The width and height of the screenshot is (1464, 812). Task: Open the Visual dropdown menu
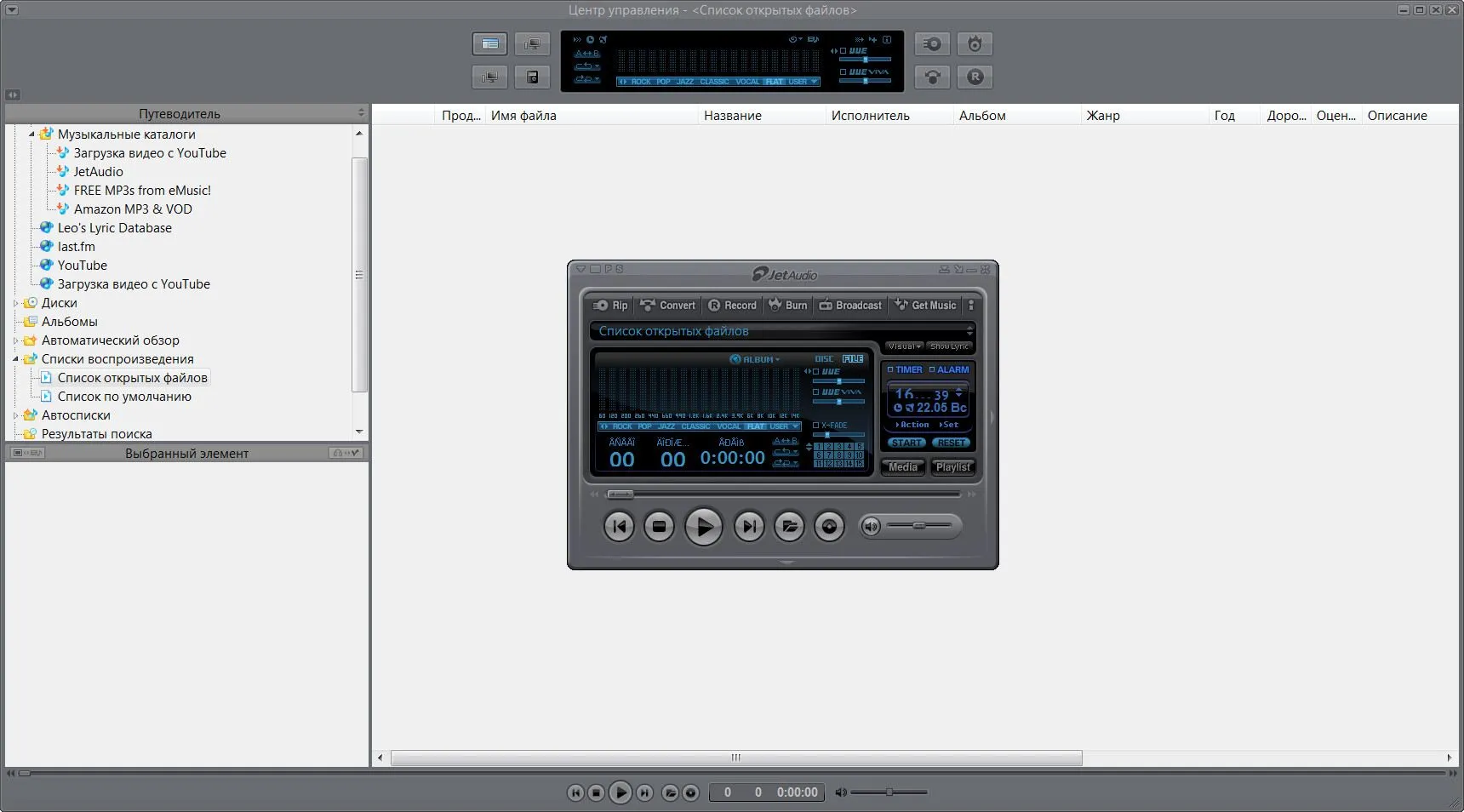point(904,346)
